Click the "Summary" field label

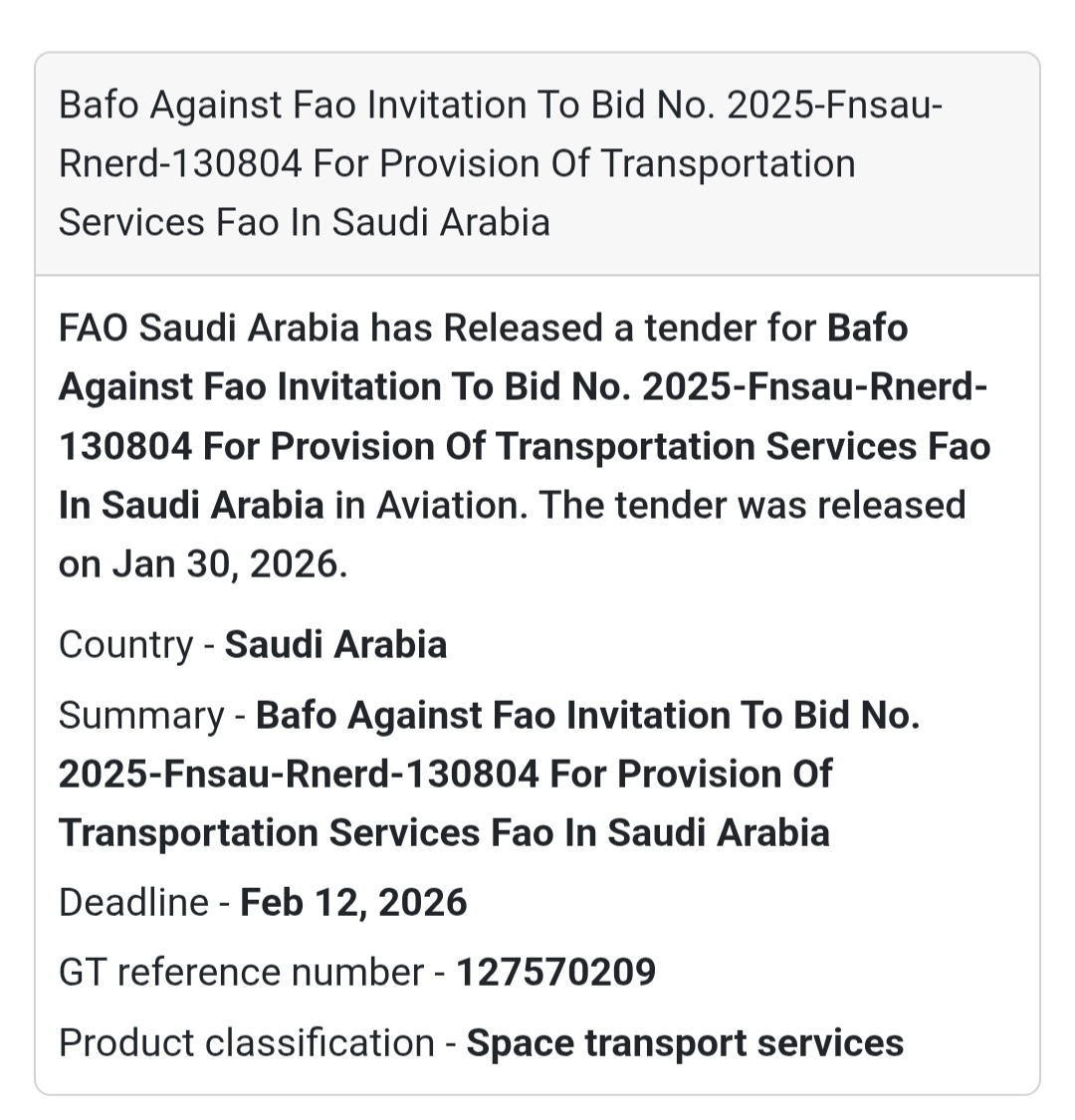pyautogui.click(x=141, y=715)
